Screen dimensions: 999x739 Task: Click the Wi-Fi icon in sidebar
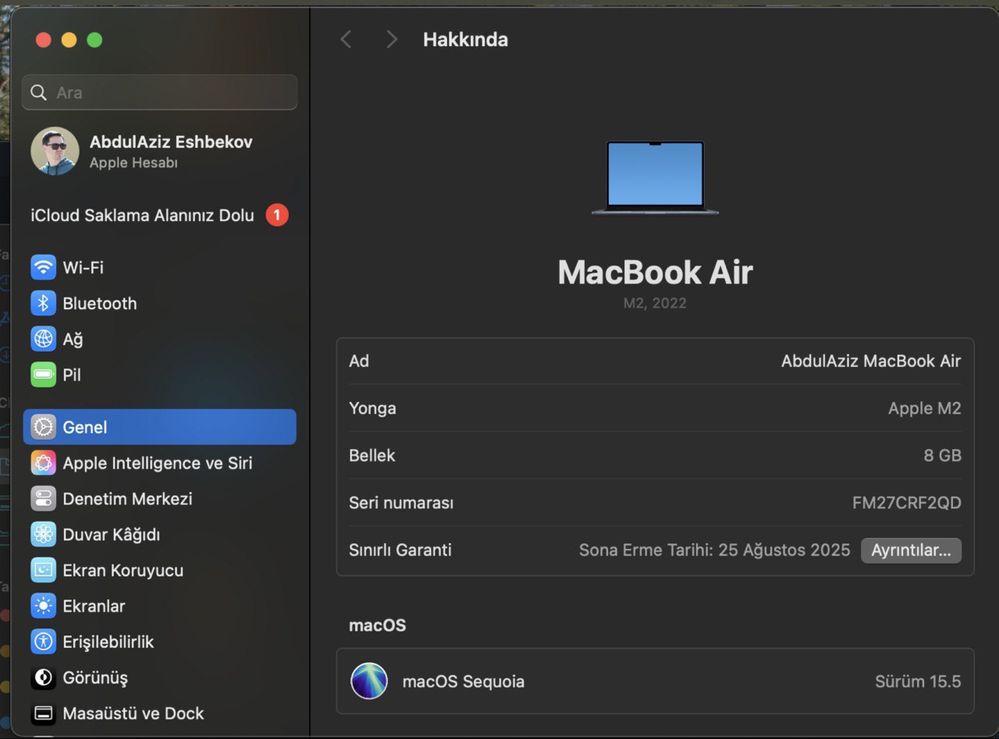coord(43,268)
